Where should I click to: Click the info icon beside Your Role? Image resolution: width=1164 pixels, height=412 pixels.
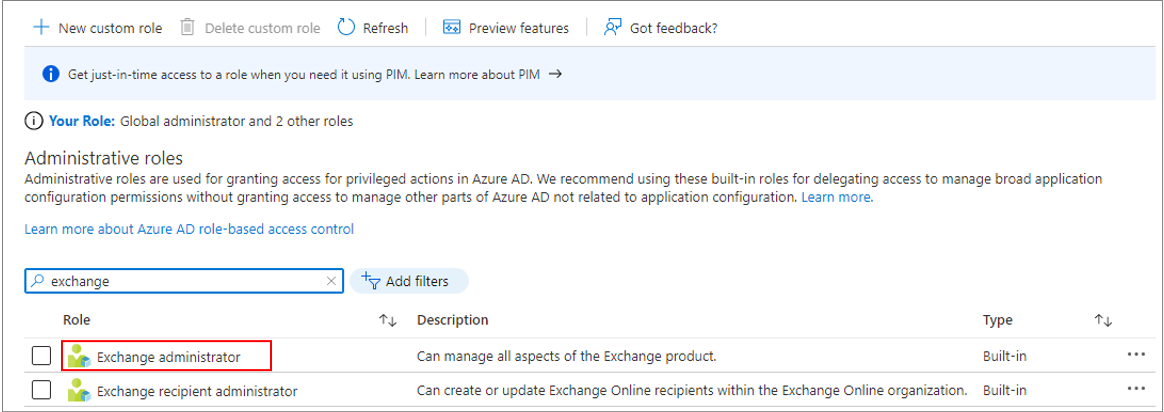tap(33, 121)
